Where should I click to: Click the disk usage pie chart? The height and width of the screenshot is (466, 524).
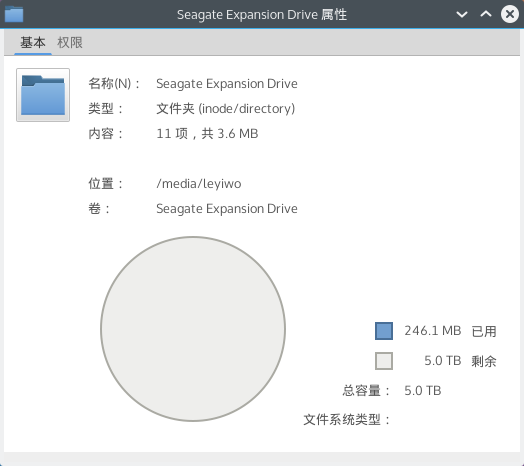click(x=193, y=329)
